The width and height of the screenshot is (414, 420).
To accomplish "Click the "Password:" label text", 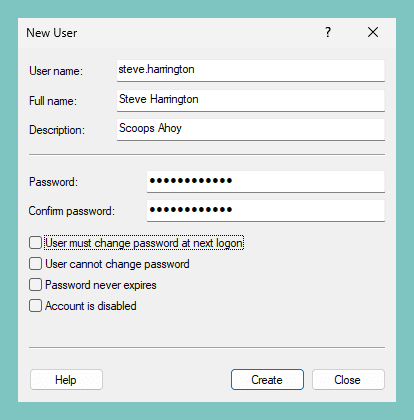I will point(53,182).
